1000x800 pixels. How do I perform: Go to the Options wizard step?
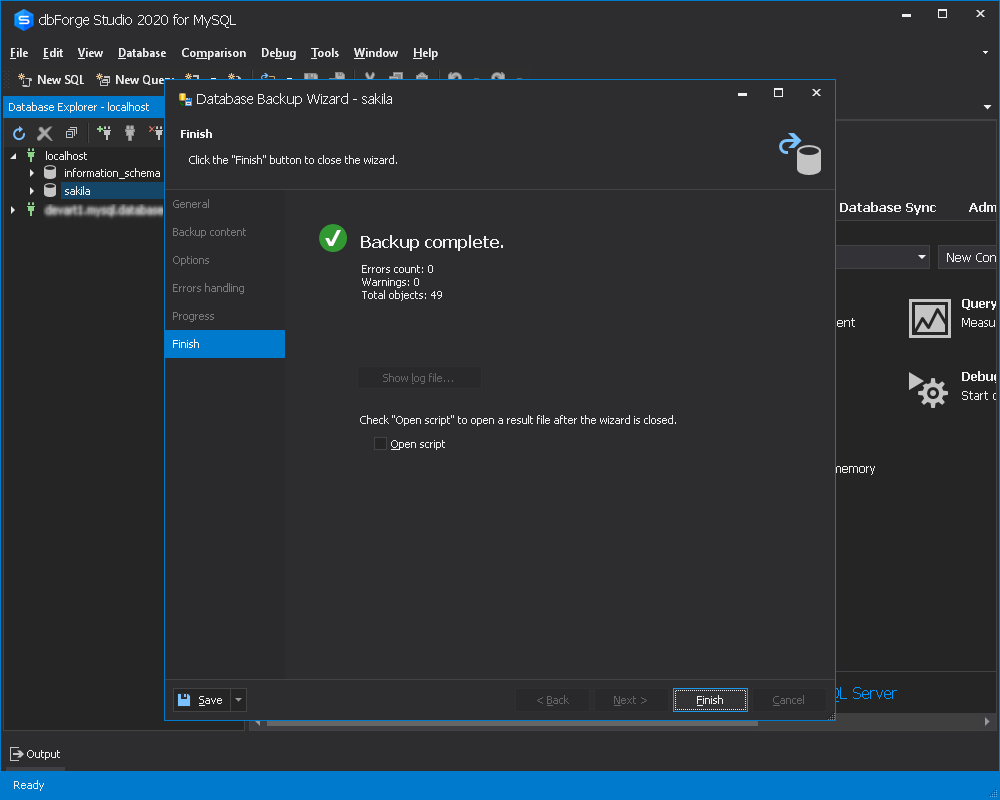(x=224, y=260)
